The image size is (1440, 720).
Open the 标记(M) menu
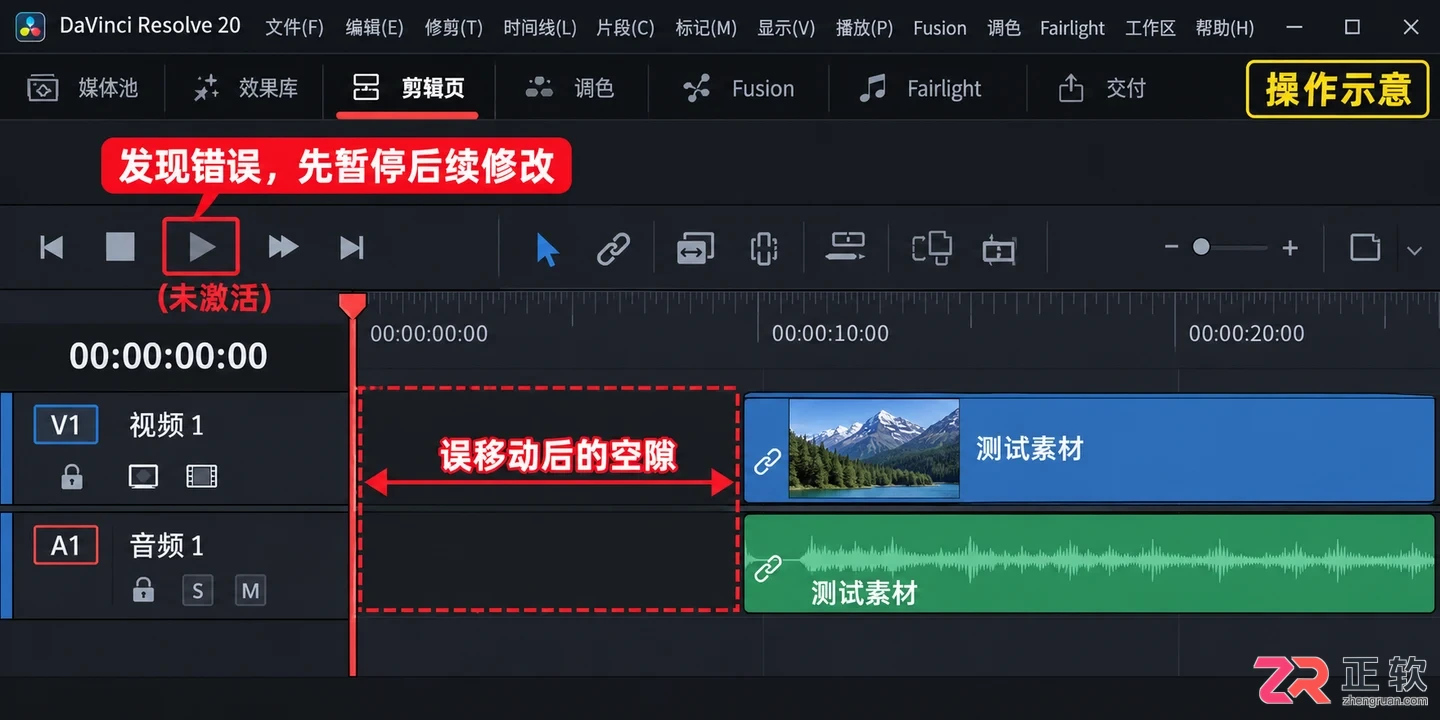coord(706,28)
